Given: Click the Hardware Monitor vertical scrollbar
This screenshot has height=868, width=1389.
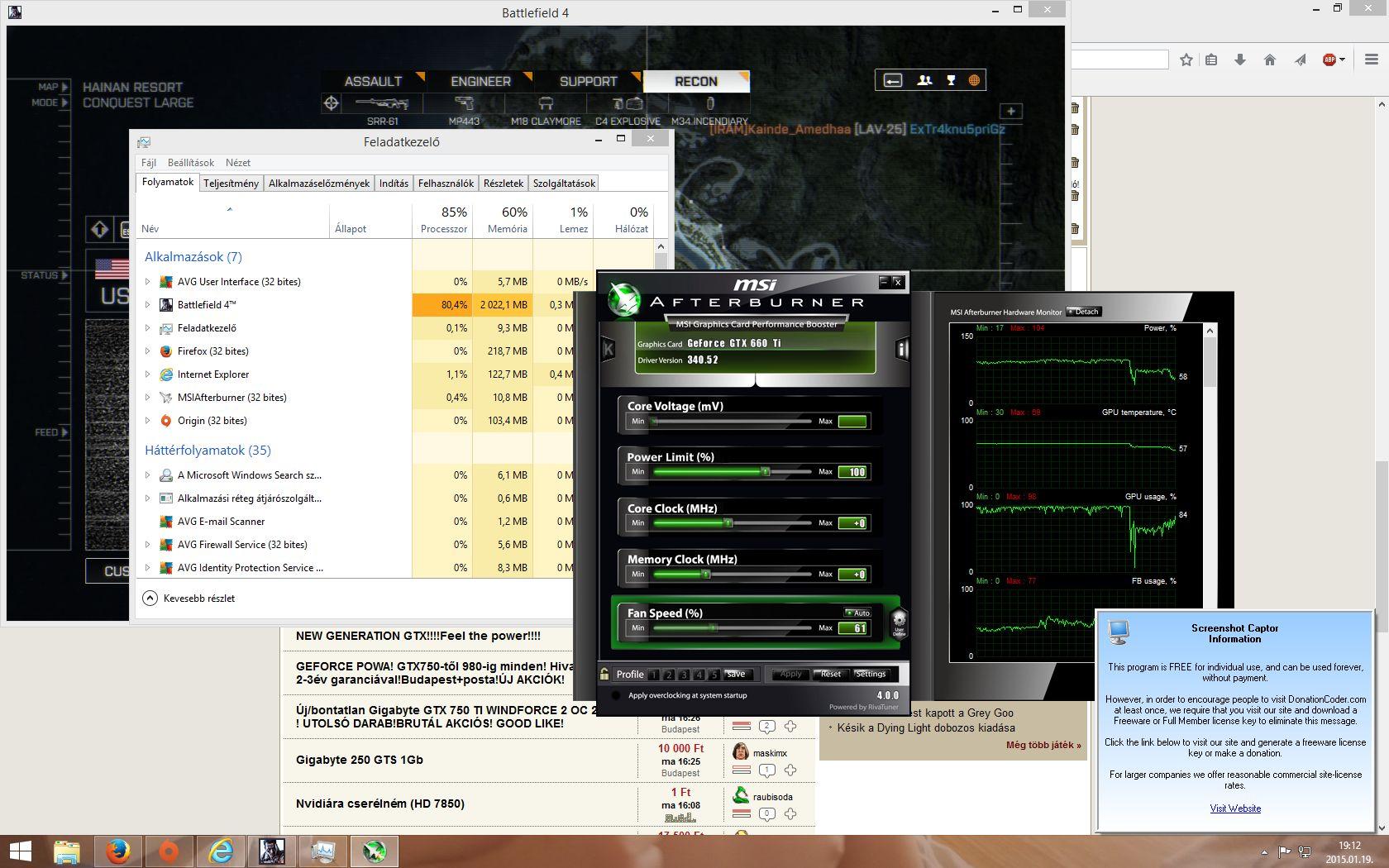Looking at the screenshot, I should (1210, 494).
